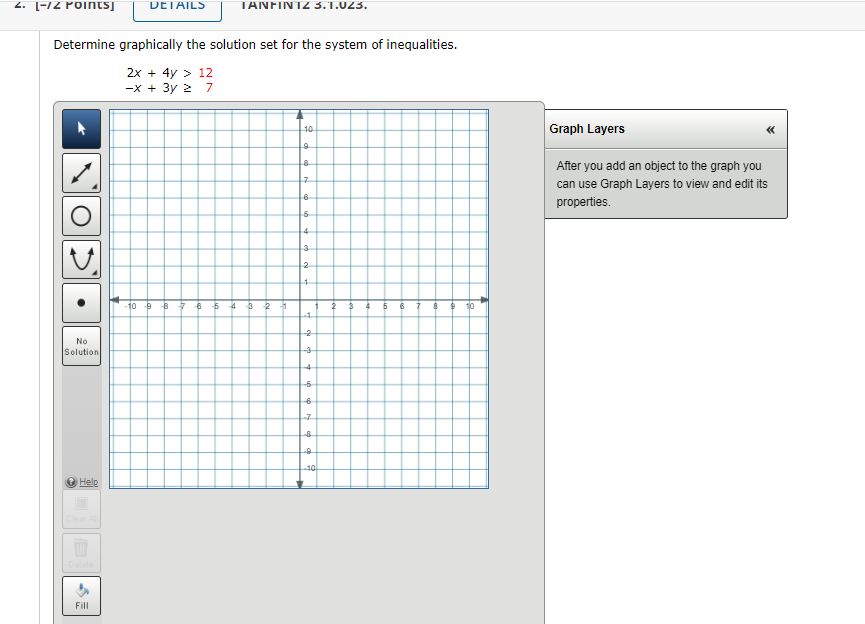The height and width of the screenshot is (624, 865).
Task: Click the origin of the graph grid
Action: coord(299,300)
